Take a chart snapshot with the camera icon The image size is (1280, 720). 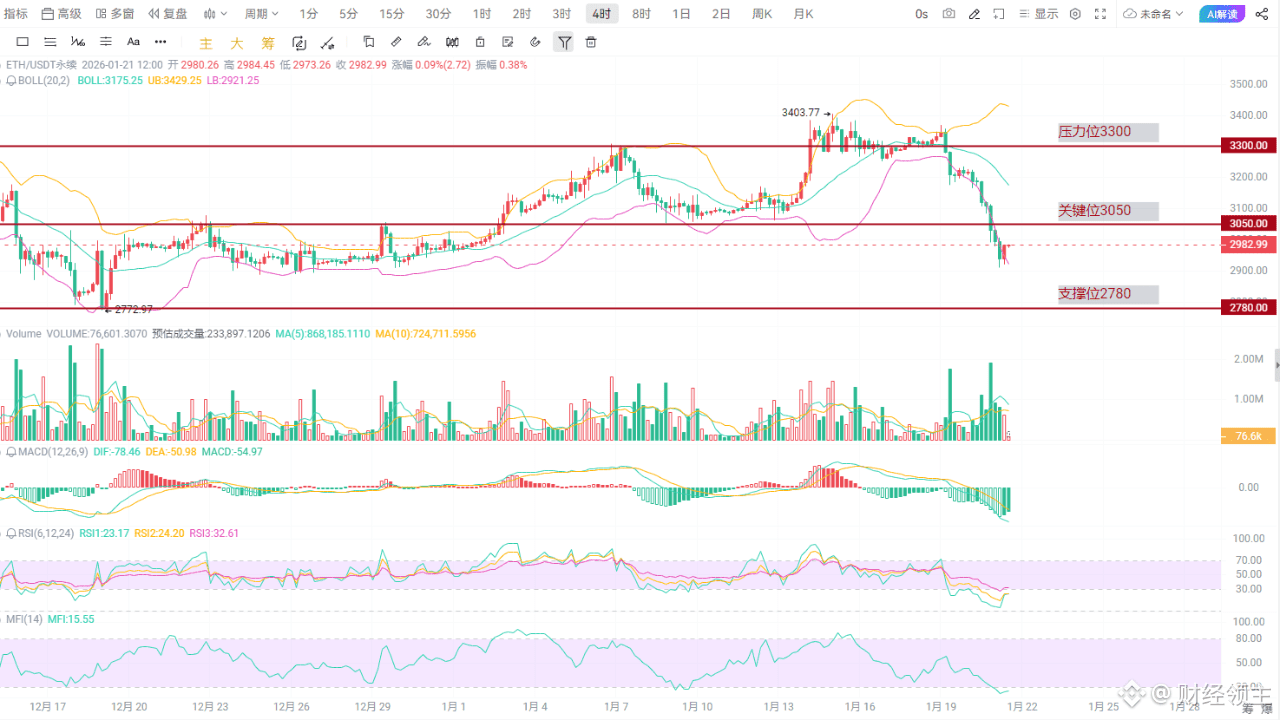coord(948,13)
